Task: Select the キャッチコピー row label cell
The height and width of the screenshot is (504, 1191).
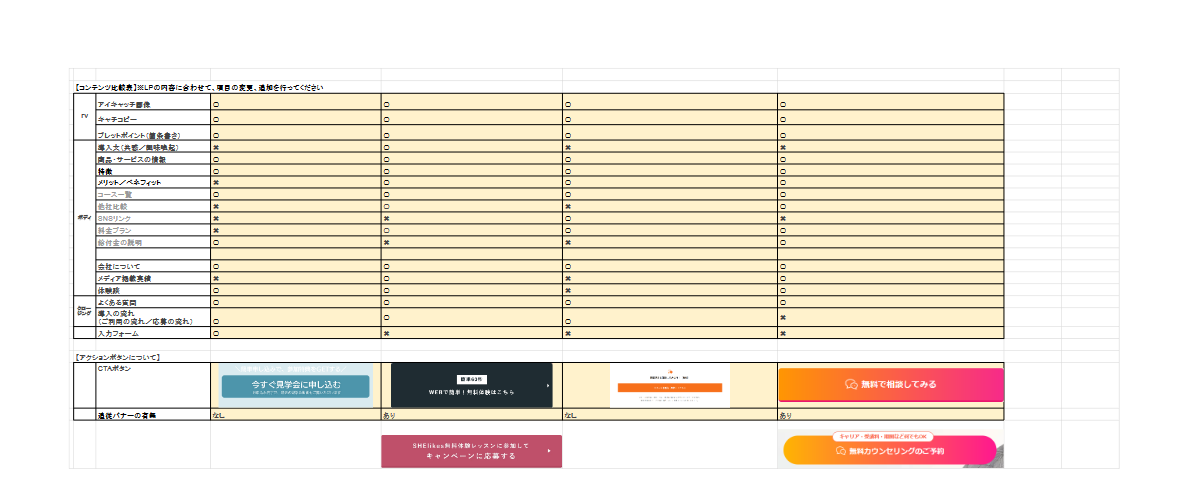Action: (x=152, y=119)
